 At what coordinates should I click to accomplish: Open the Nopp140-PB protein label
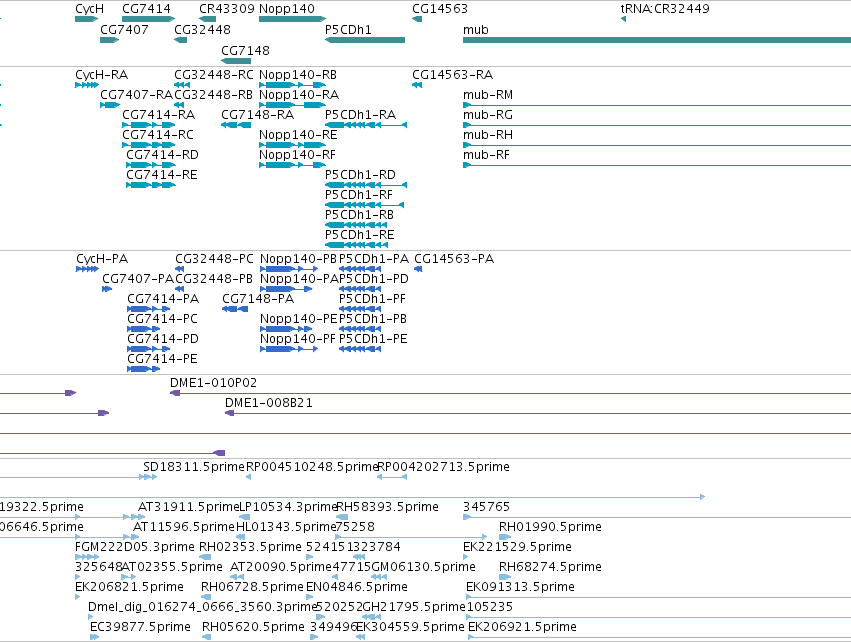point(299,259)
